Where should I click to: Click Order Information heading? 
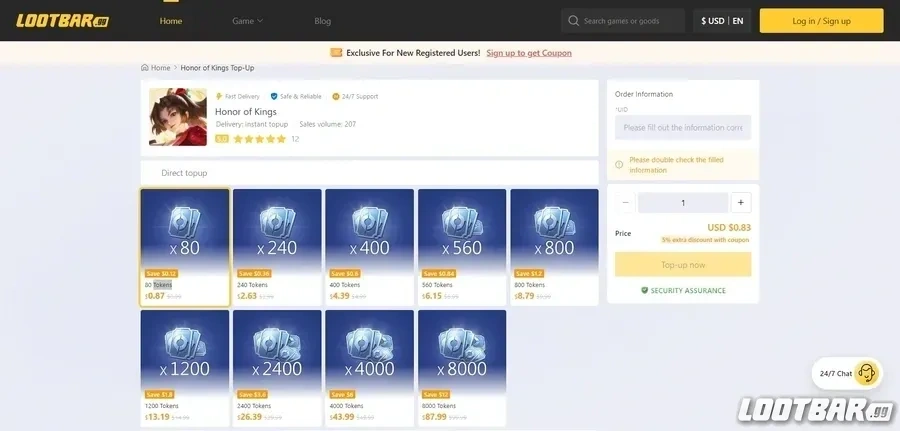(x=644, y=94)
